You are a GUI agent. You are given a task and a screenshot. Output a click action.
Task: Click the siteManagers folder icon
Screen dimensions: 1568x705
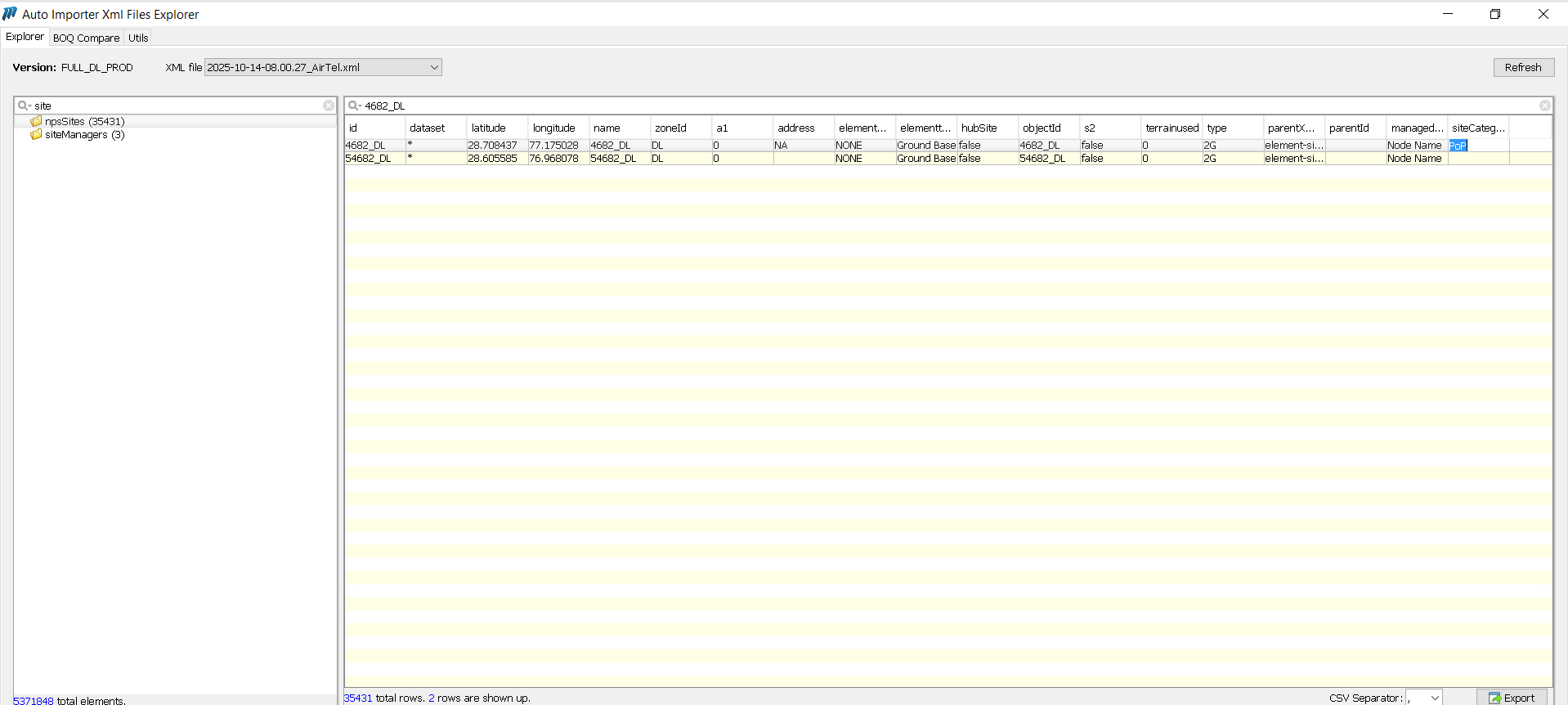click(x=36, y=135)
